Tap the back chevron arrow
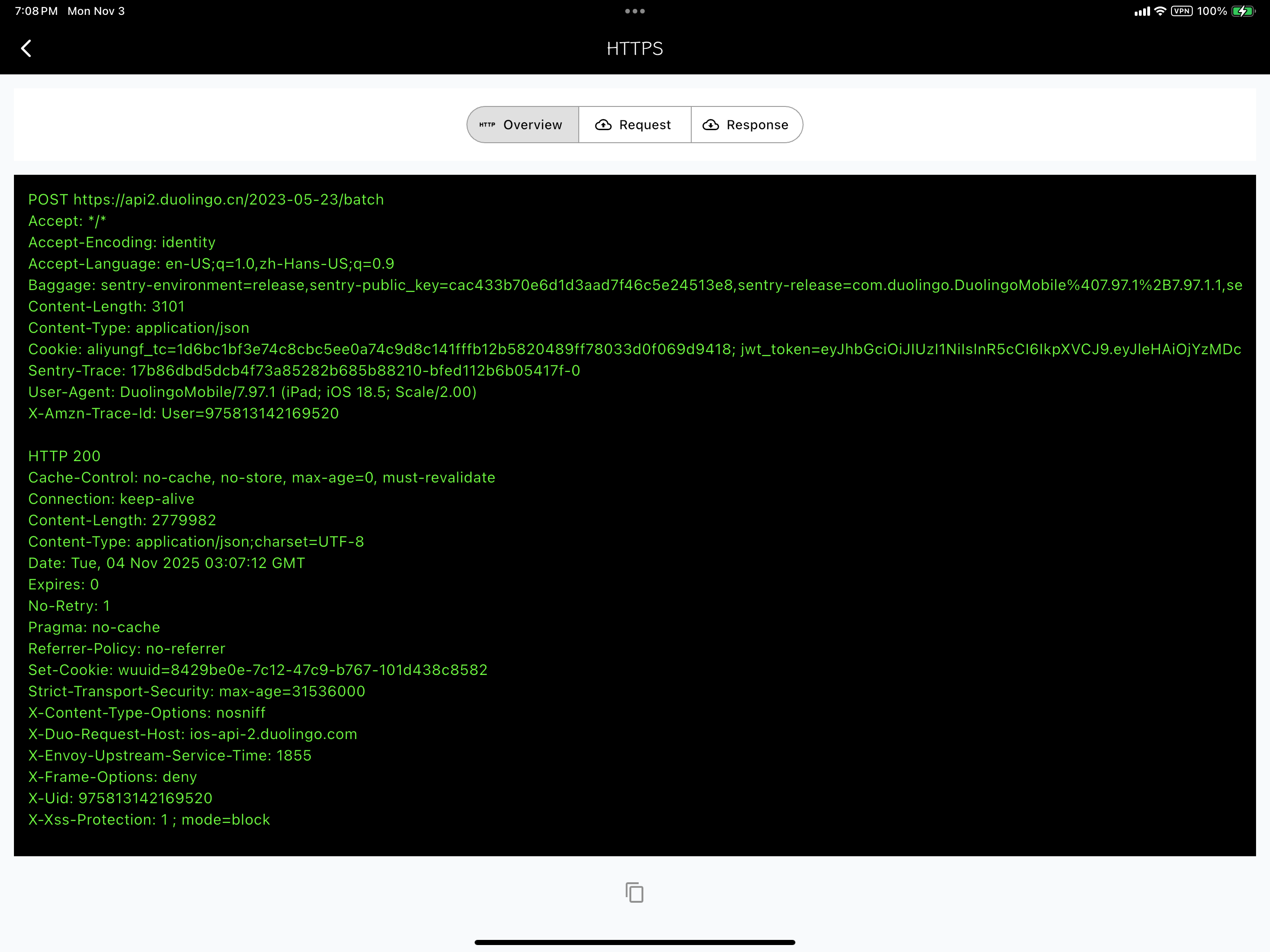Screen dimensions: 1270x952 (x=26, y=48)
